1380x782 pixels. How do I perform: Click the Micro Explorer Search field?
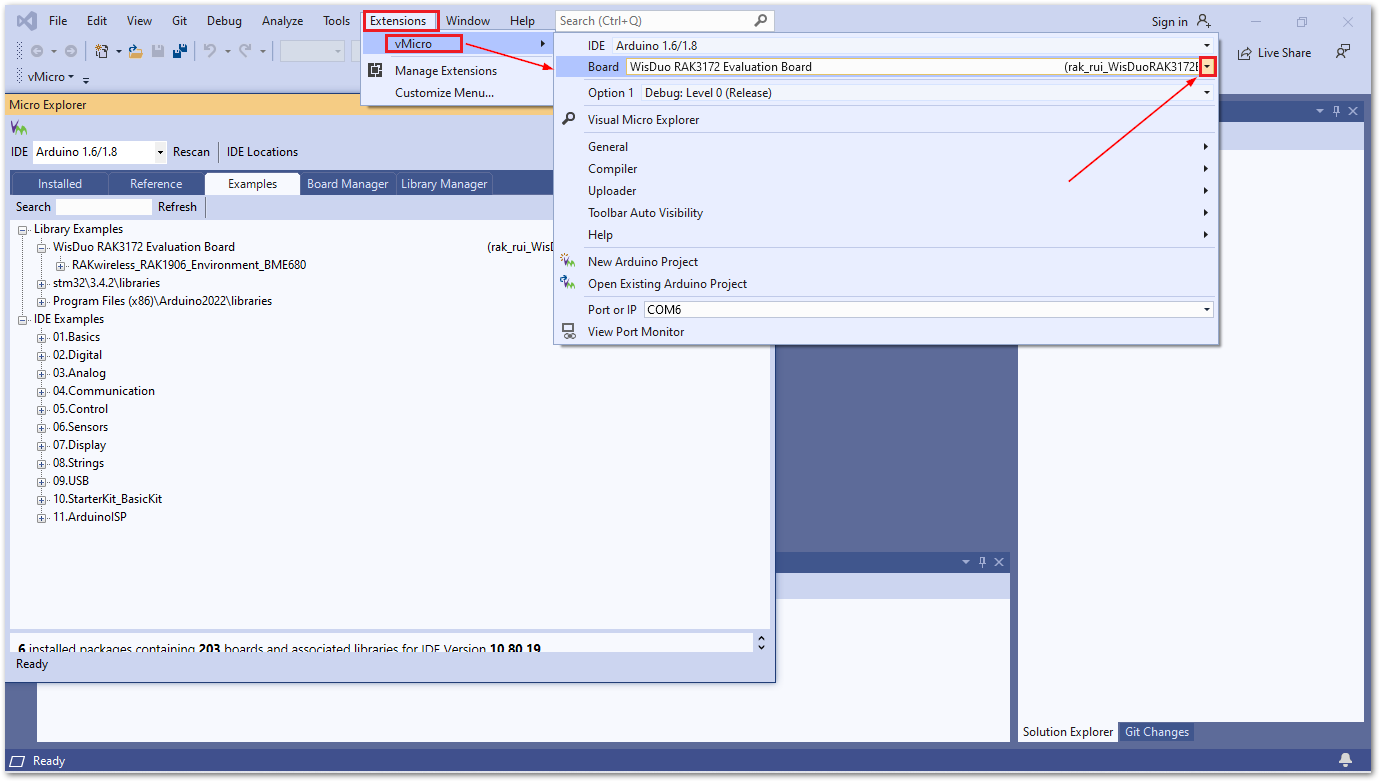click(x=104, y=207)
